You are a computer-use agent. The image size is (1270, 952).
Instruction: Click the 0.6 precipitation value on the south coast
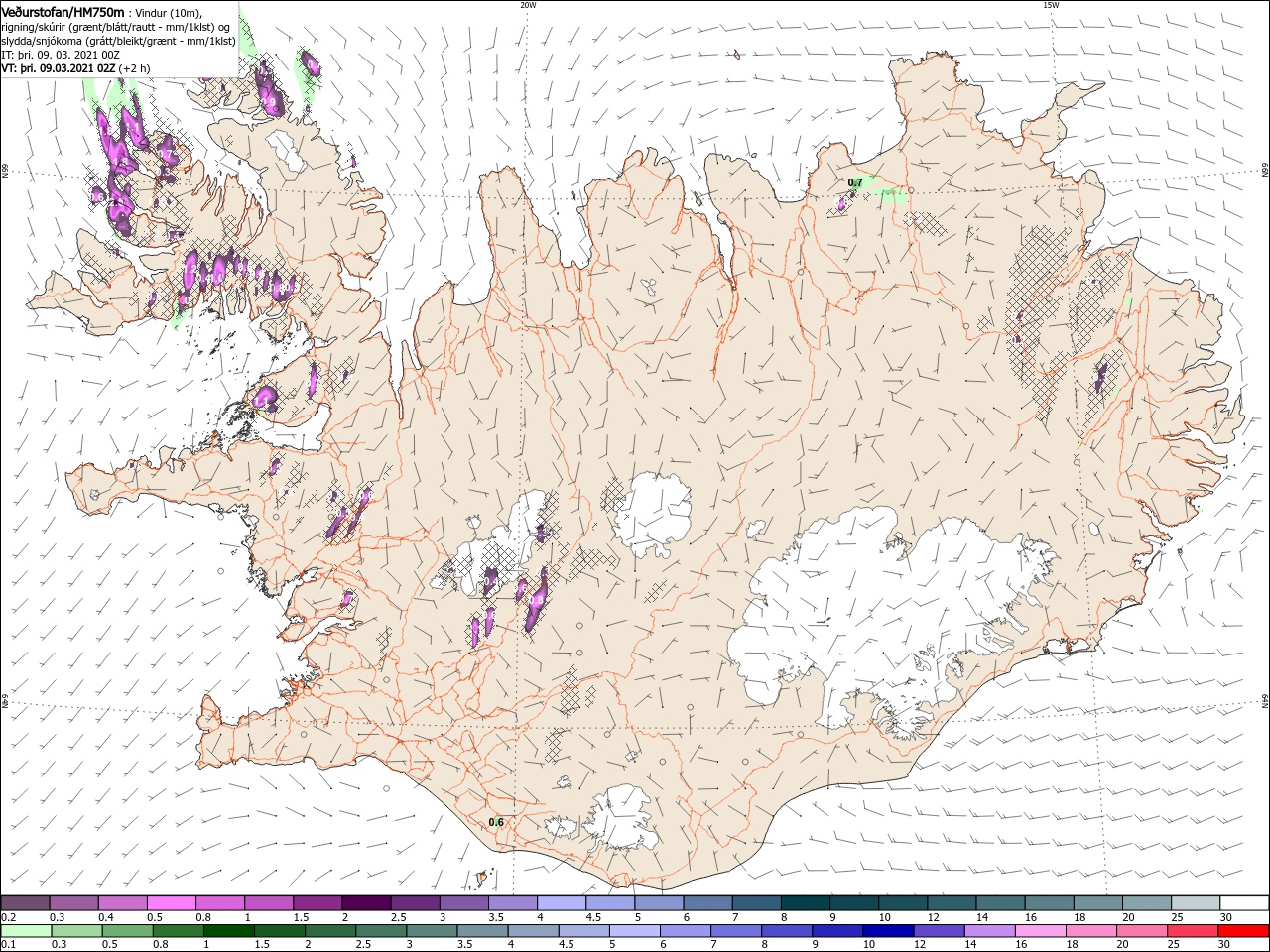(496, 822)
